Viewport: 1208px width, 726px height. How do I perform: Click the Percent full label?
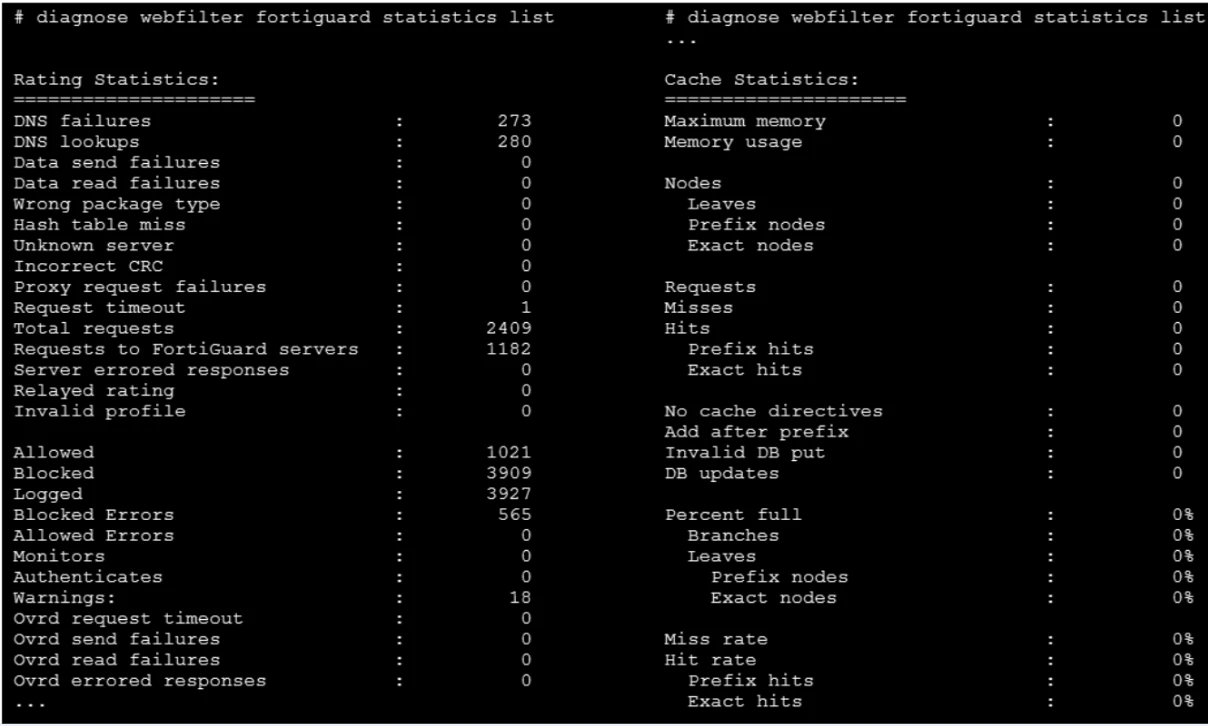733,515
